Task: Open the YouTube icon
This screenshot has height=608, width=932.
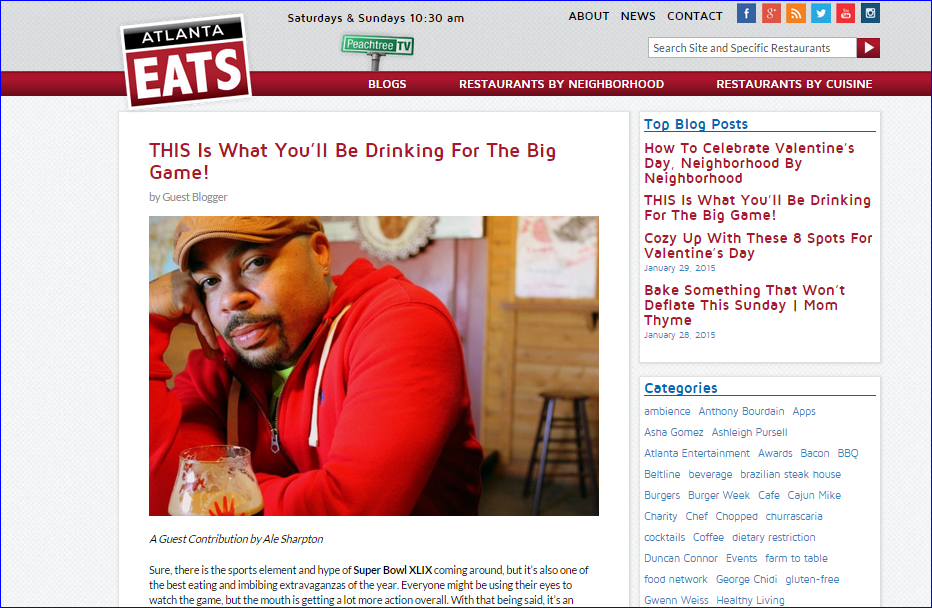Action: pos(845,13)
